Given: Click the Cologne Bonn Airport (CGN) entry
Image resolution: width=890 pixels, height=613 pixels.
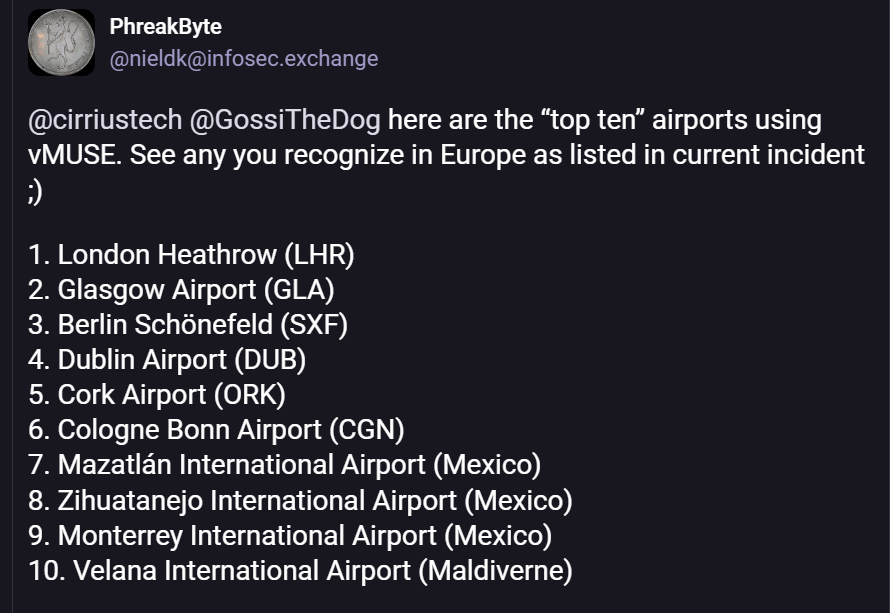Looking at the screenshot, I should 216,430.
